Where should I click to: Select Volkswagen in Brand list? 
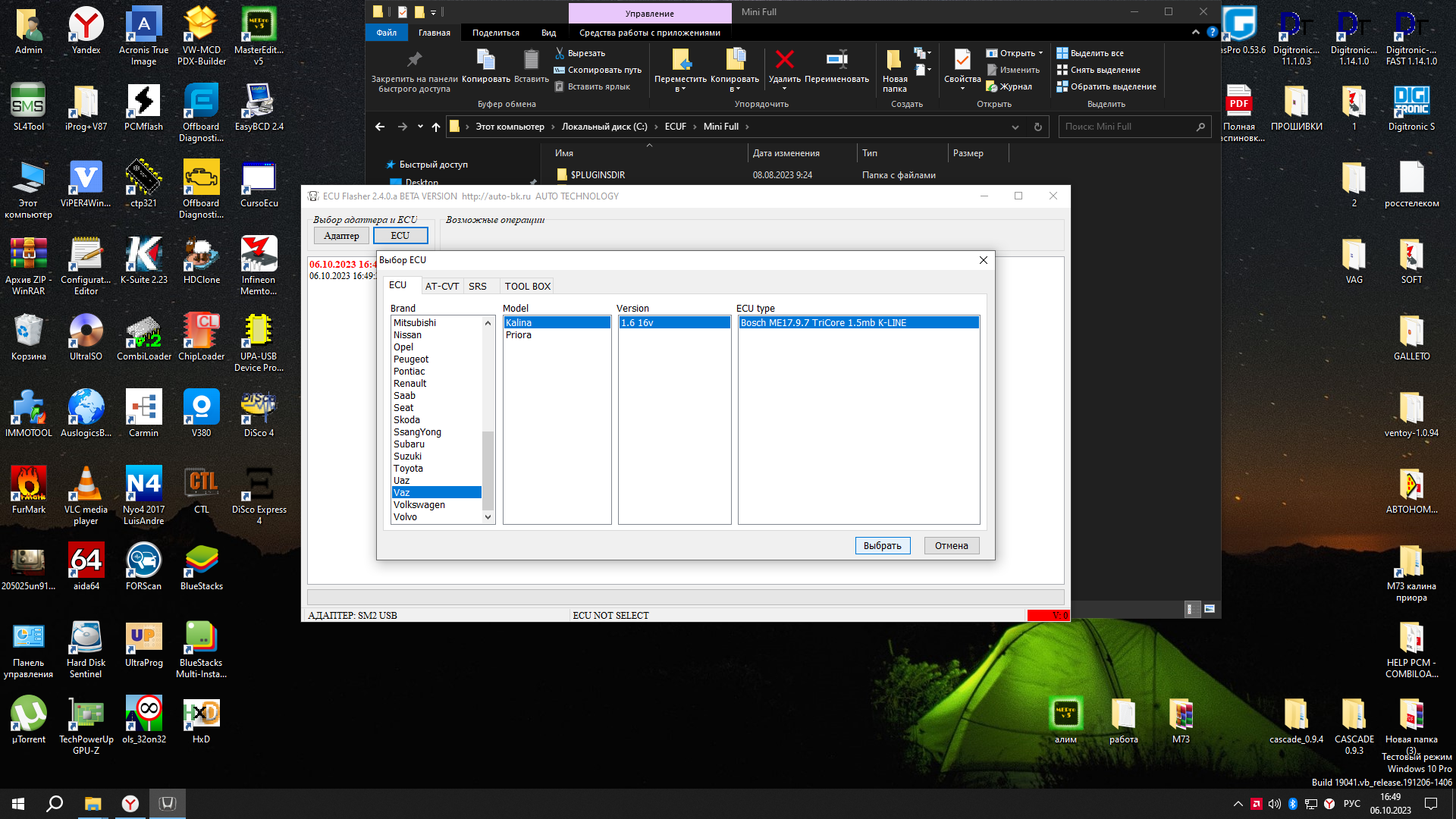(x=419, y=505)
